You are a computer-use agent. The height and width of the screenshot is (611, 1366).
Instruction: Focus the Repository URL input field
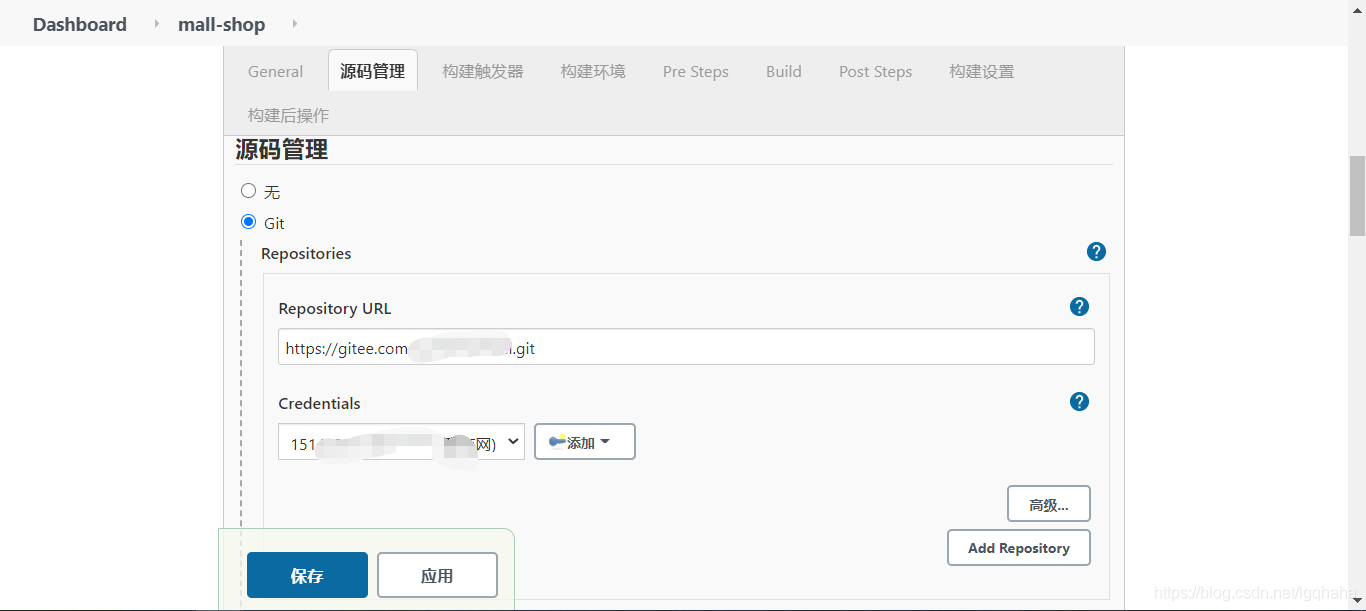click(x=686, y=347)
